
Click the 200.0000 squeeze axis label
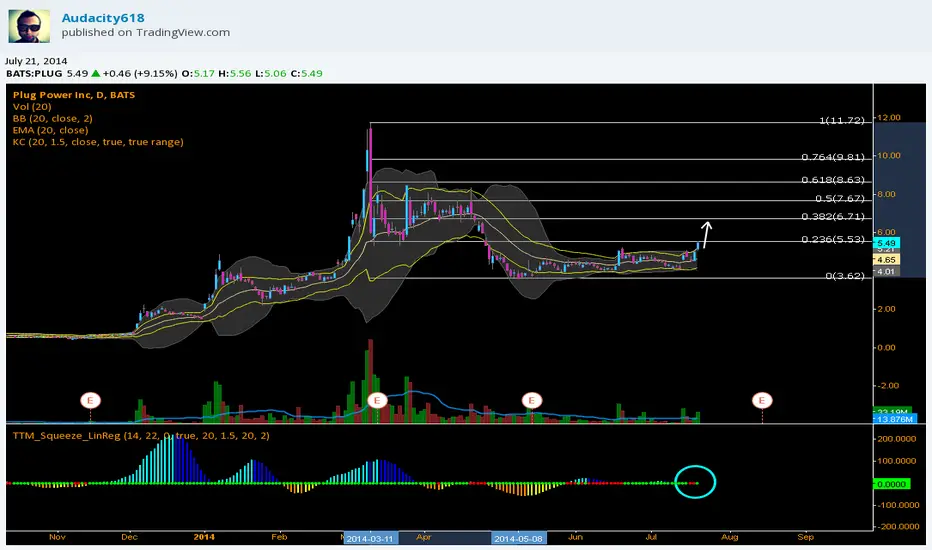click(898, 439)
